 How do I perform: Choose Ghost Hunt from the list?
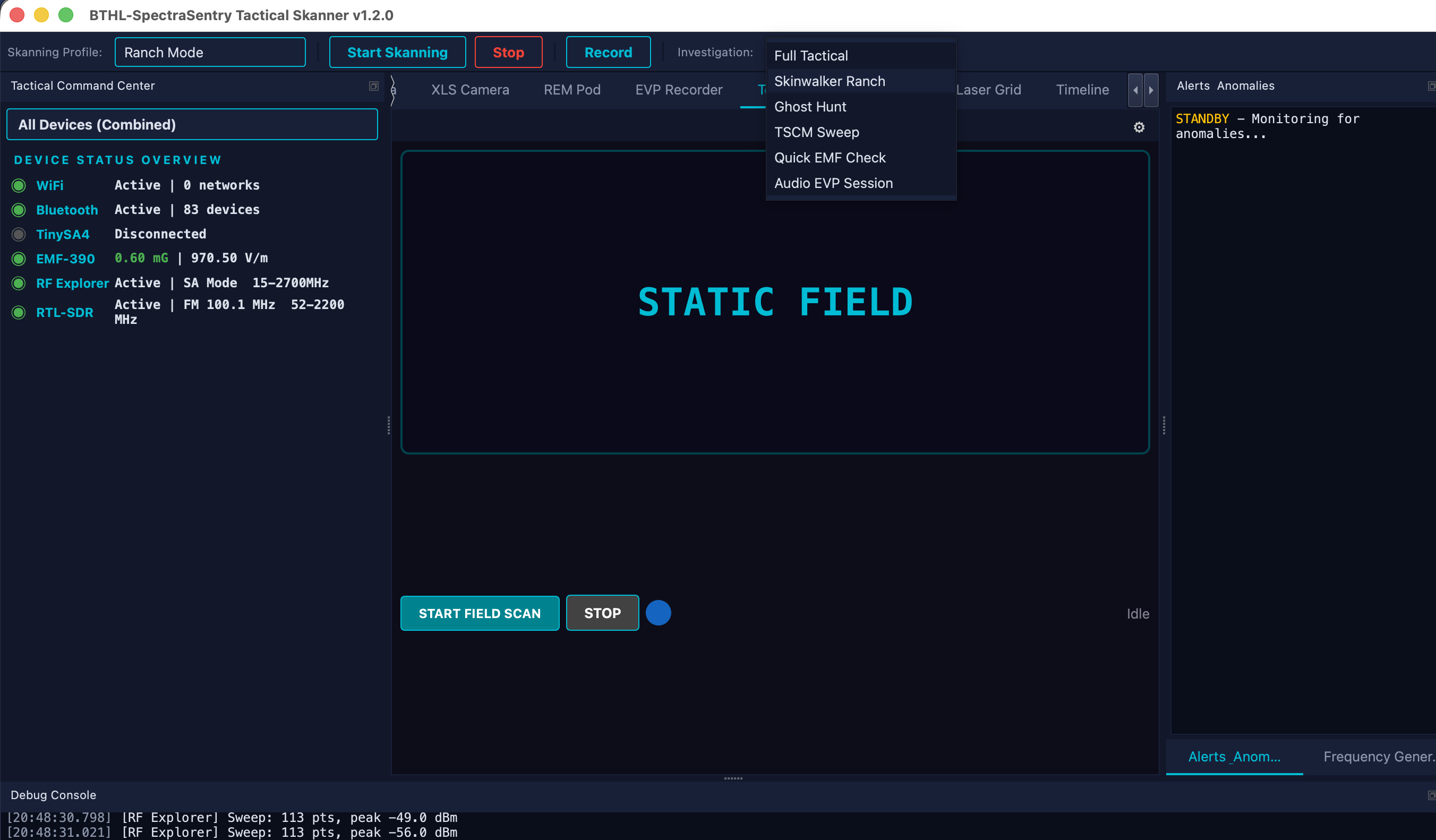[861, 107]
